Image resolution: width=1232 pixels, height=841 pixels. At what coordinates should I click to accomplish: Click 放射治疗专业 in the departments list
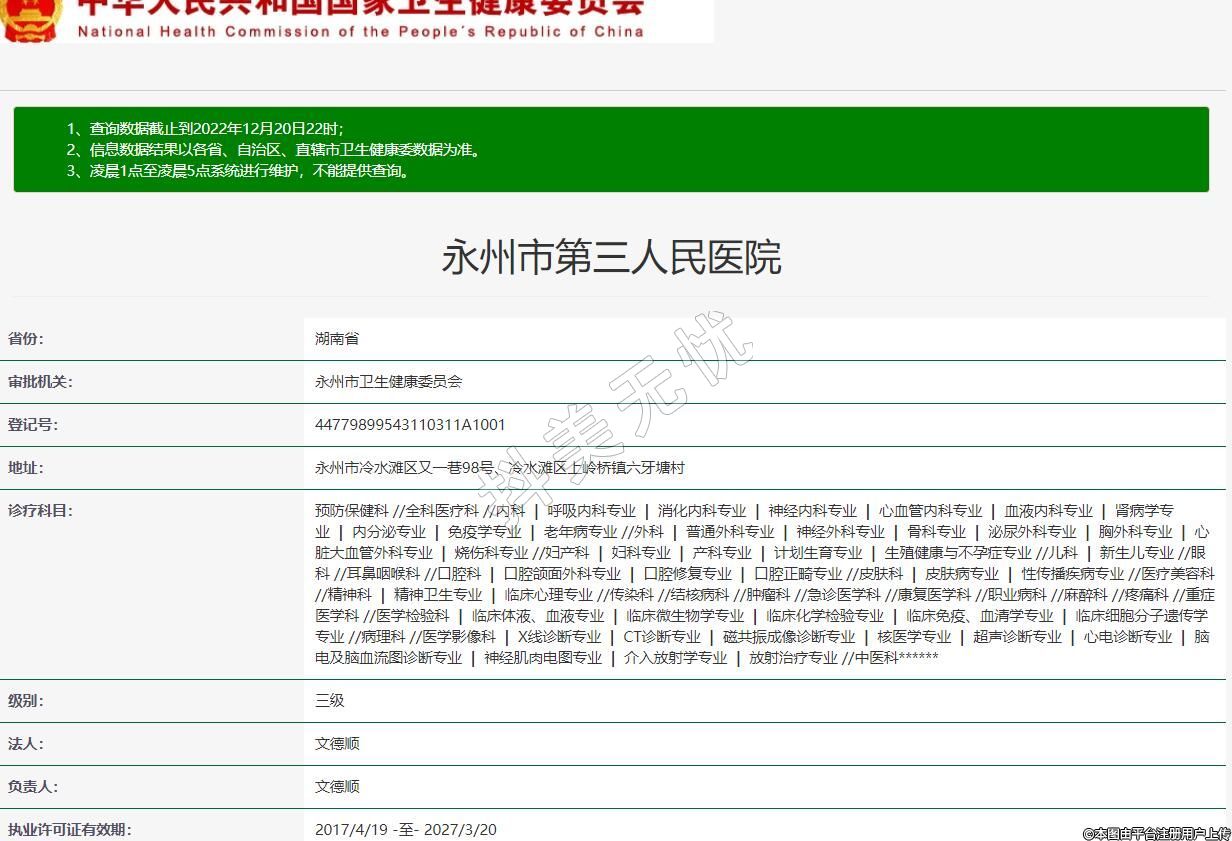(793, 658)
